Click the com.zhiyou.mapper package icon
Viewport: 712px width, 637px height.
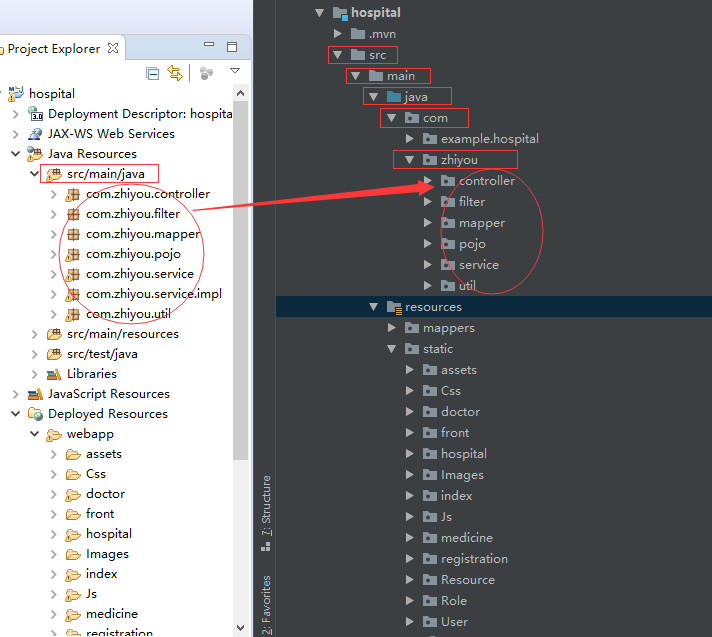(73, 234)
